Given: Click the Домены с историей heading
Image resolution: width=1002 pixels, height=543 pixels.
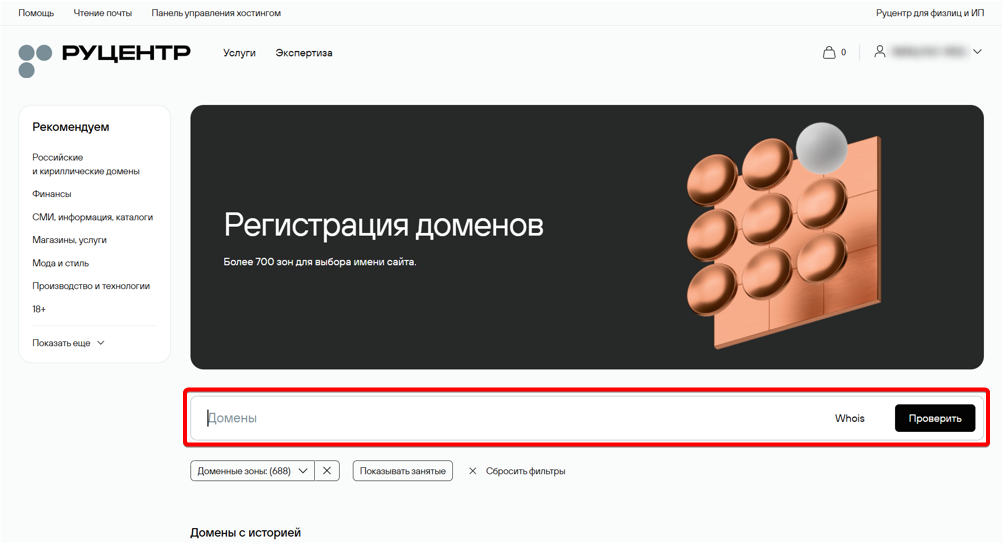Looking at the screenshot, I should click(245, 533).
